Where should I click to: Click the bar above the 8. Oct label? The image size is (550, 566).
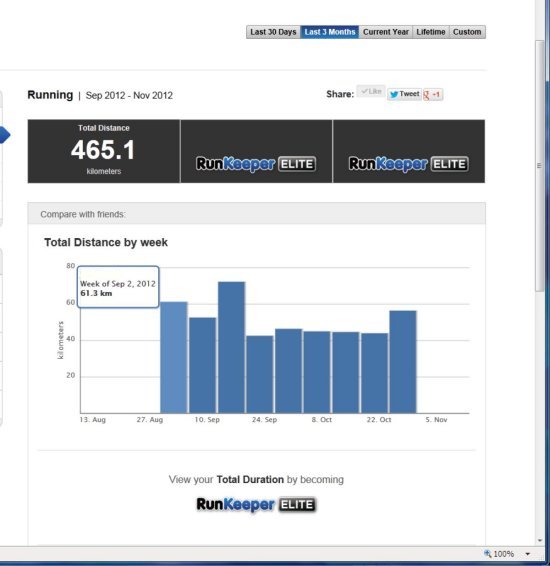pyautogui.click(x=317, y=372)
